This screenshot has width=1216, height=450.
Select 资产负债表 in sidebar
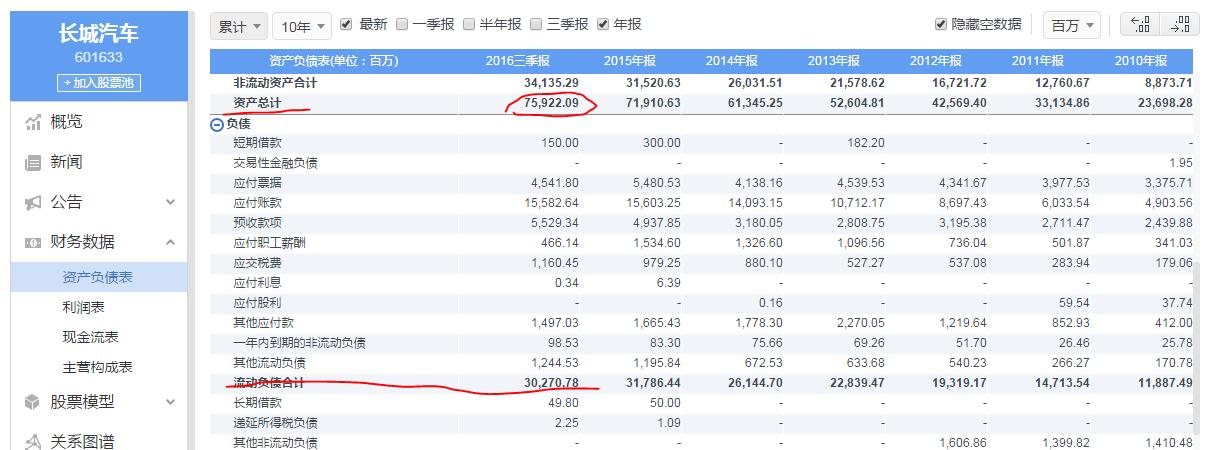(98, 277)
